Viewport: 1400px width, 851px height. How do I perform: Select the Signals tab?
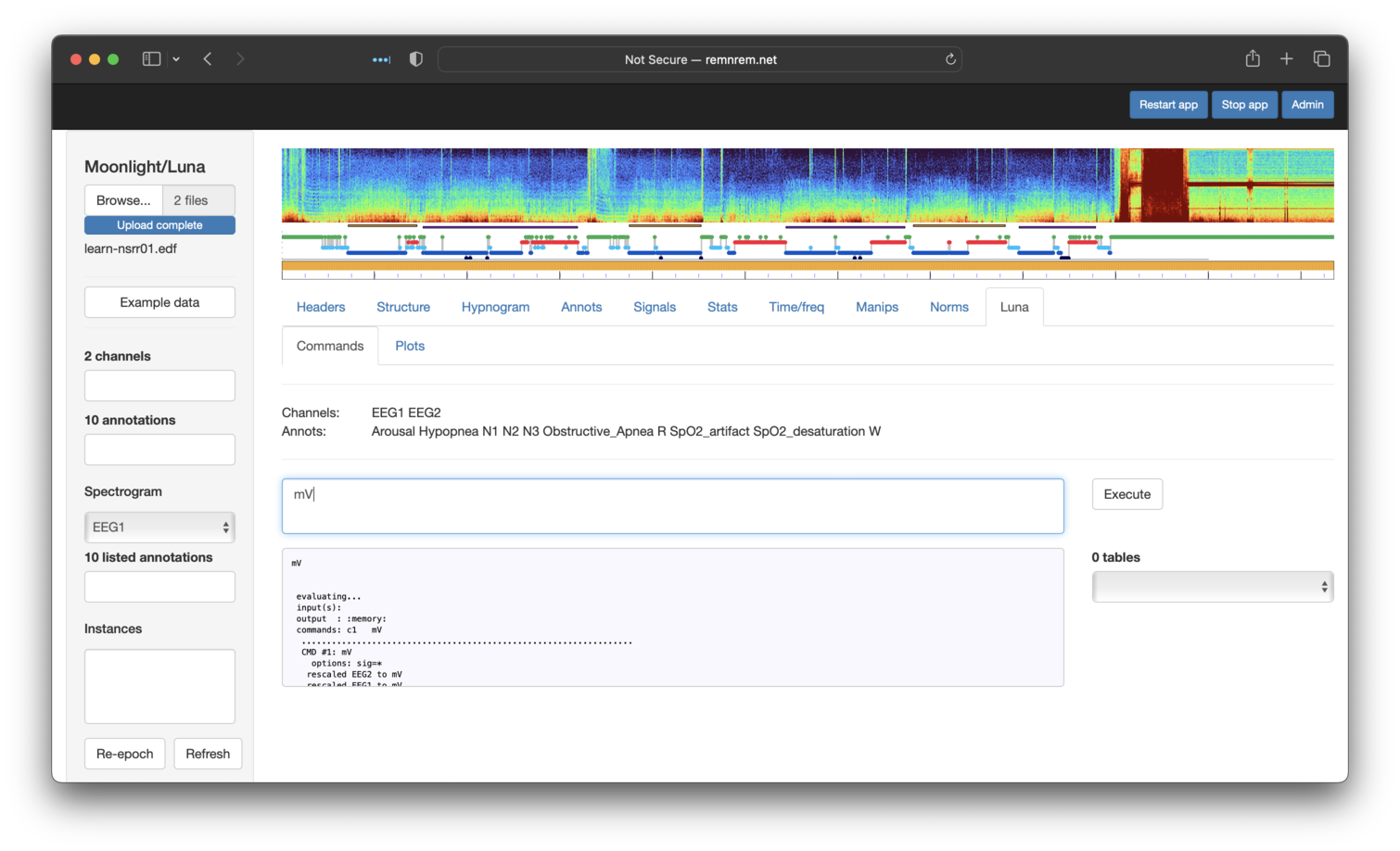(655, 307)
